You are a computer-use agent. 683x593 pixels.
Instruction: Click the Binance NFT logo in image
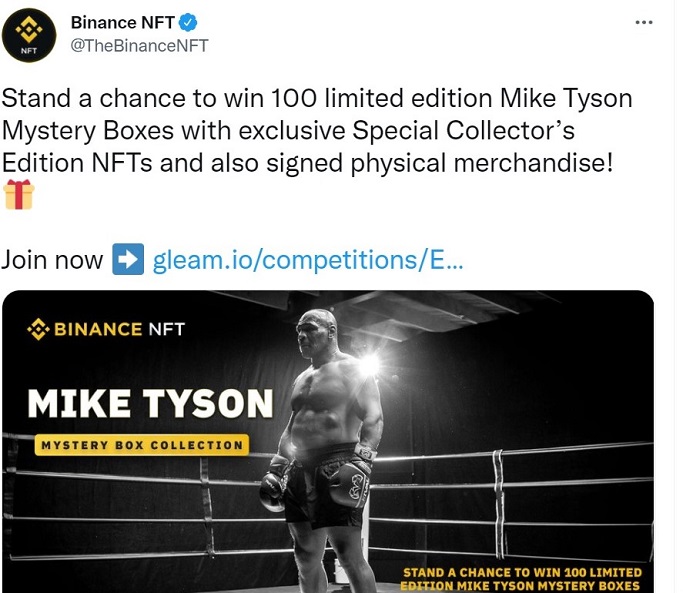(x=106, y=329)
